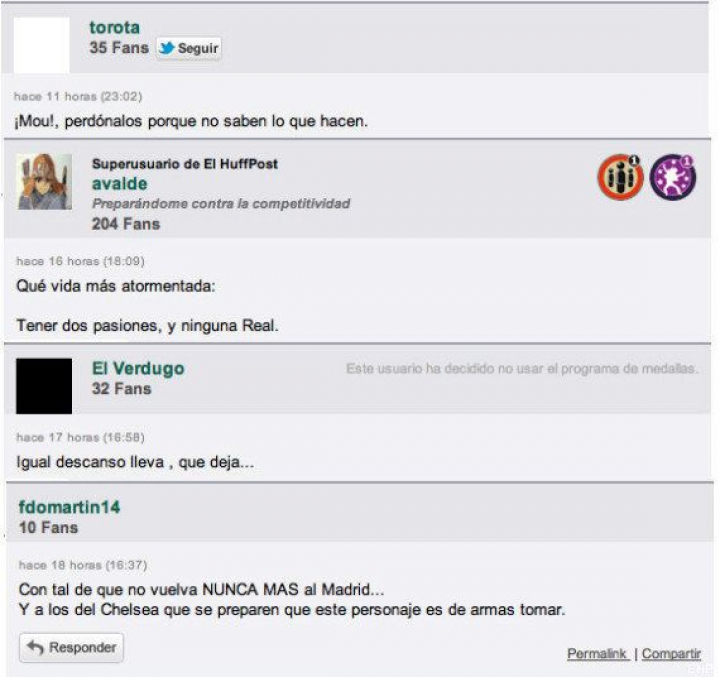Click torota's blank white avatar

(41, 45)
